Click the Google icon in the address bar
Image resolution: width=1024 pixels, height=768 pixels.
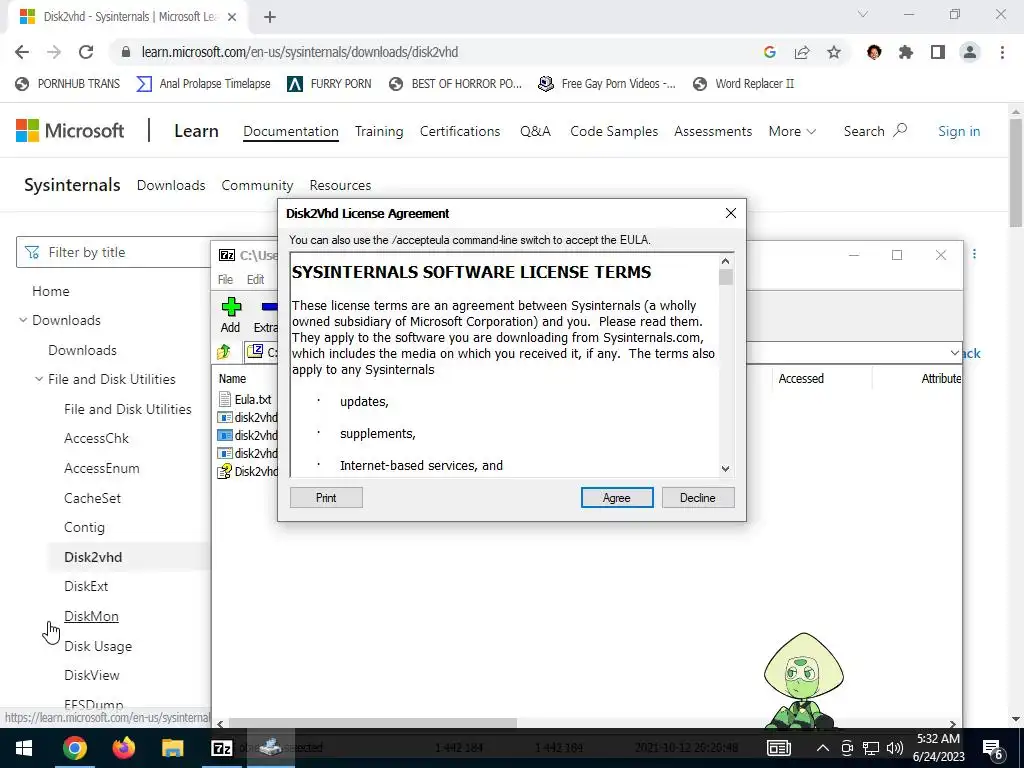[x=770, y=52]
